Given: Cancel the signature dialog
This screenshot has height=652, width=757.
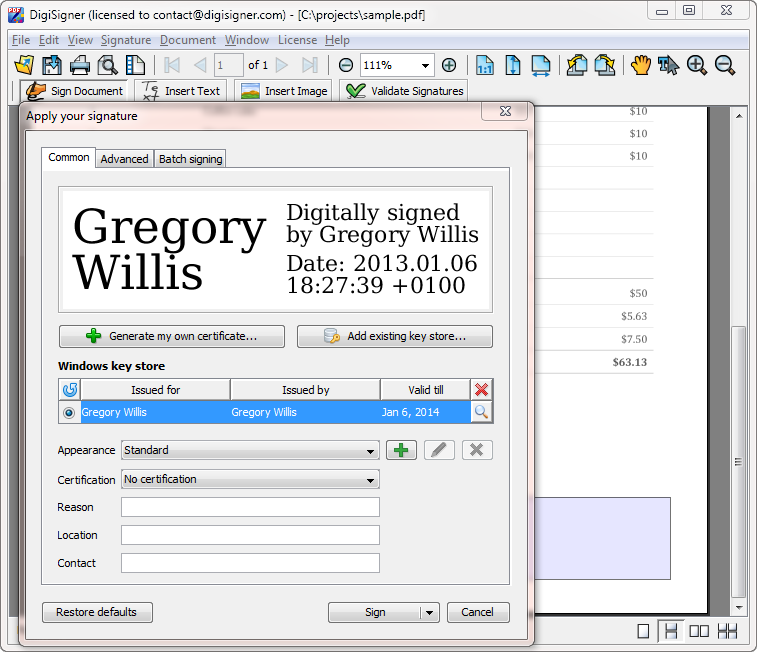Looking at the screenshot, I should pyautogui.click(x=478, y=613).
